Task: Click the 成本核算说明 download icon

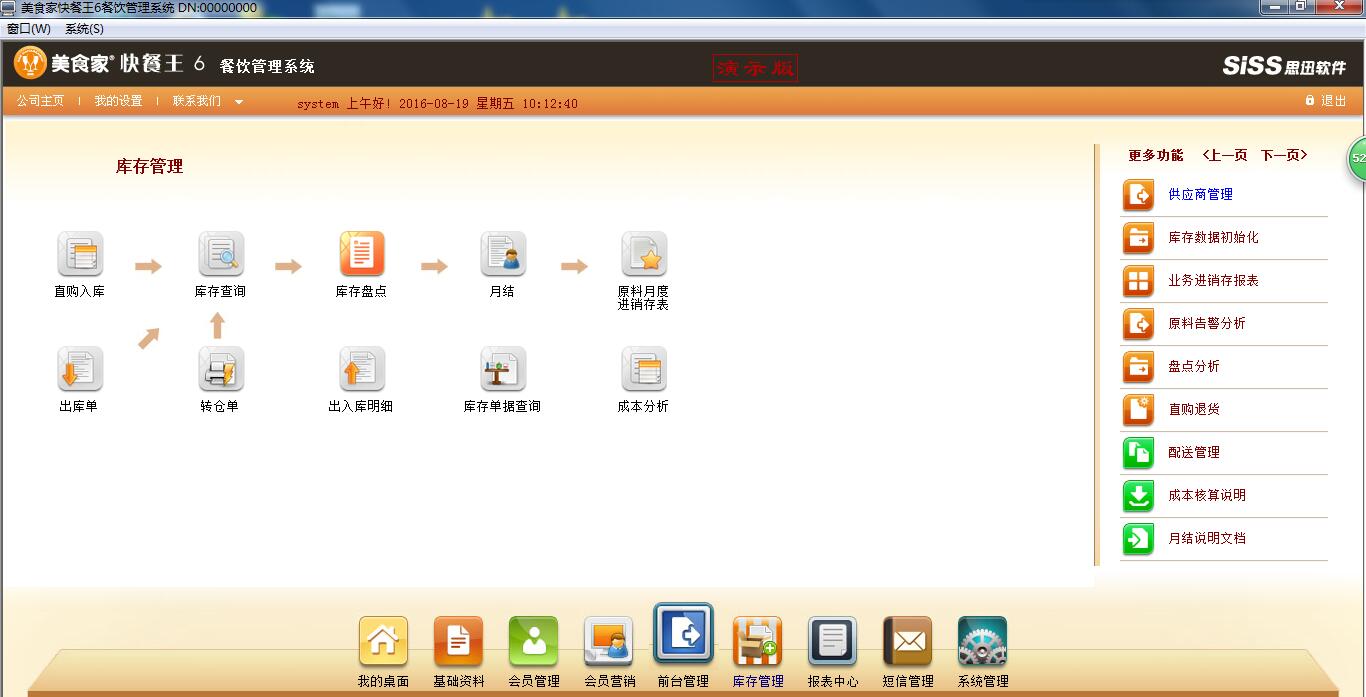Action: point(1138,496)
